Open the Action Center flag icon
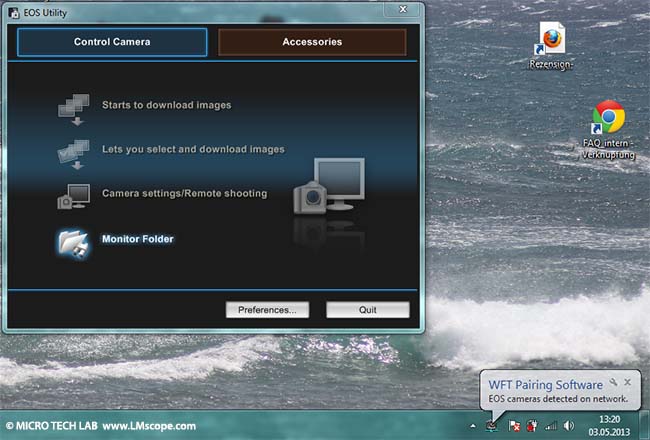The width and height of the screenshot is (650, 440). [x=512, y=425]
